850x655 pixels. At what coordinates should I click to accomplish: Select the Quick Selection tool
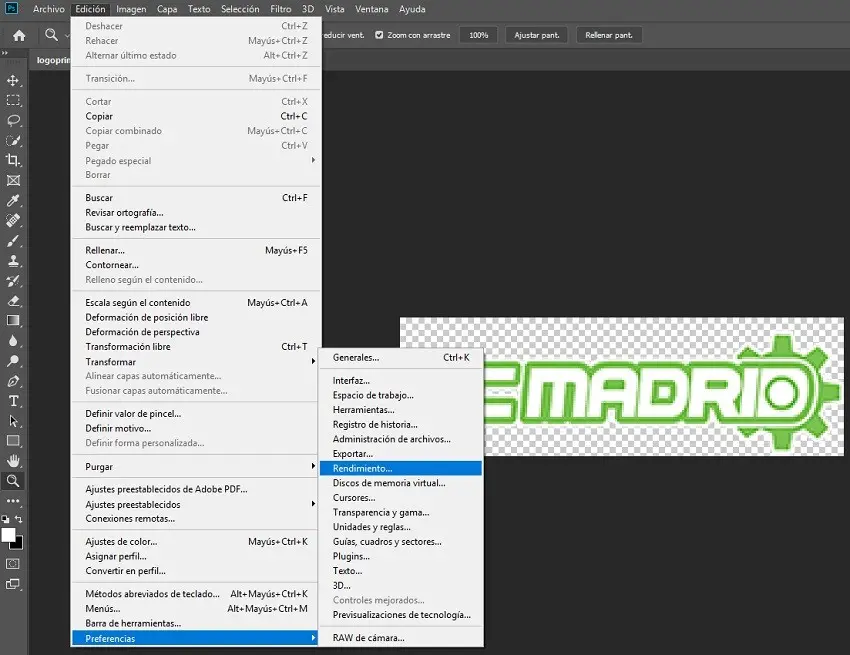[x=13, y=140]
